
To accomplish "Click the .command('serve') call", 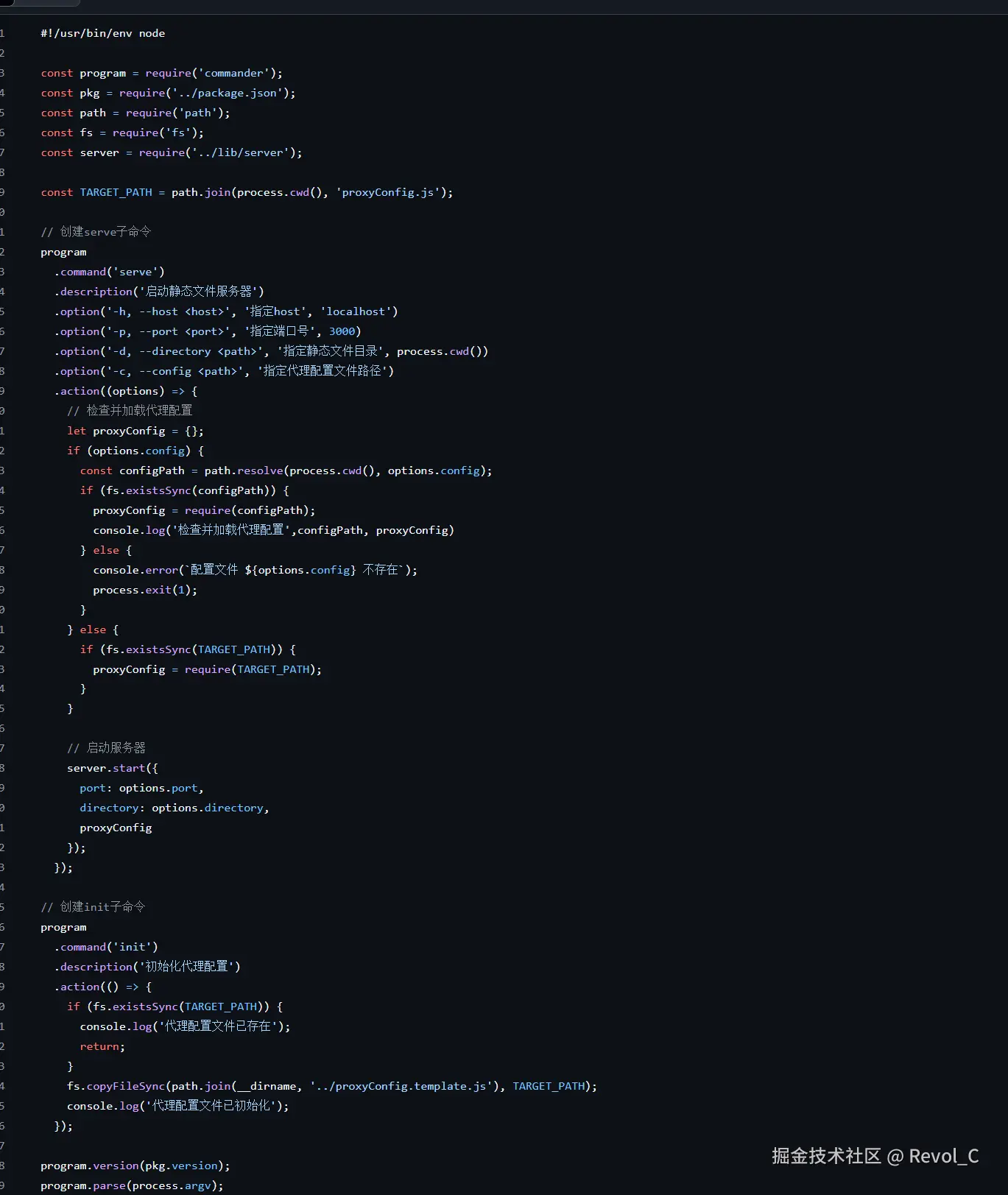I will 109,272.
